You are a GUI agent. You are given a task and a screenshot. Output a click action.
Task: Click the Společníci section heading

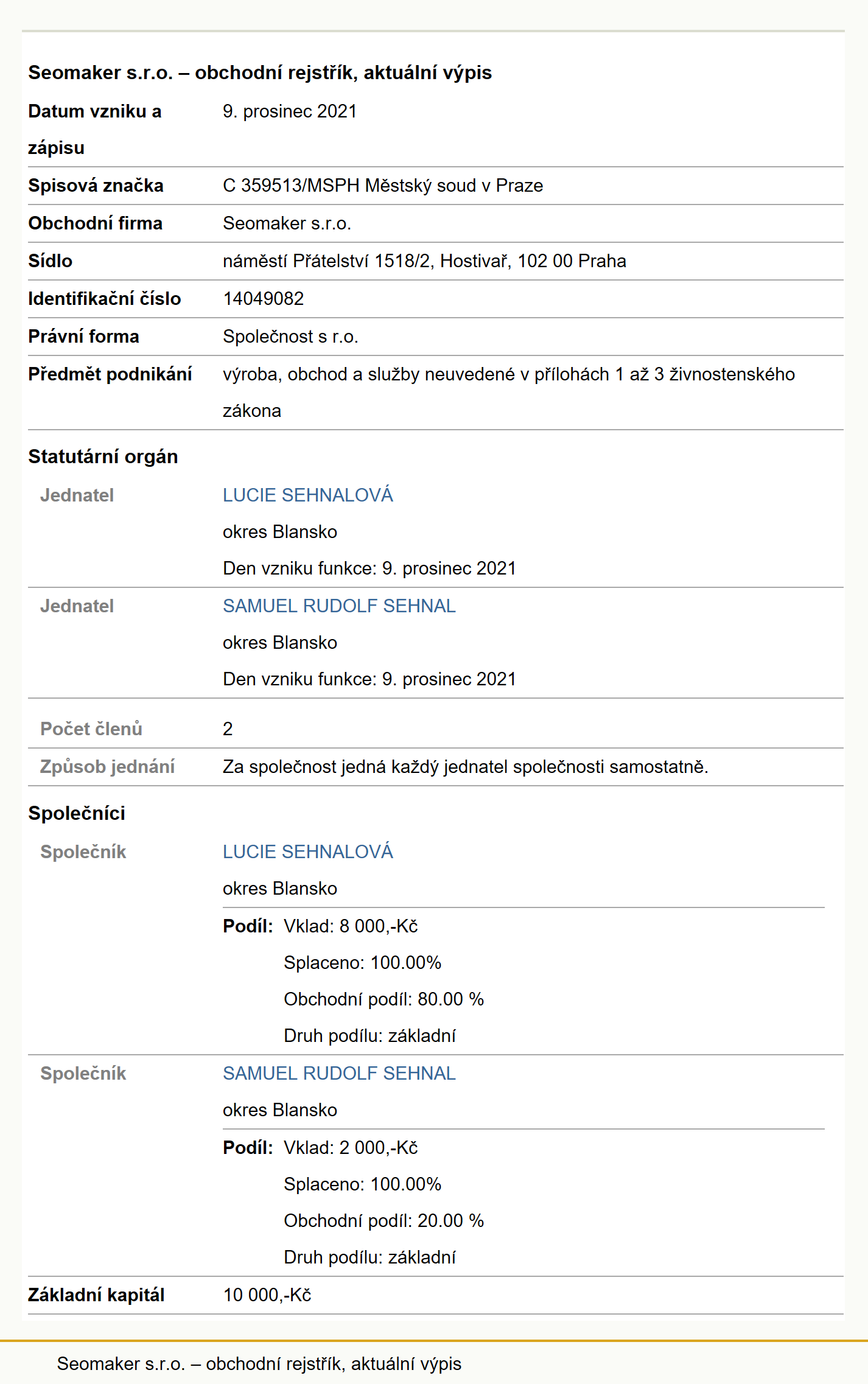click(77, 813)
